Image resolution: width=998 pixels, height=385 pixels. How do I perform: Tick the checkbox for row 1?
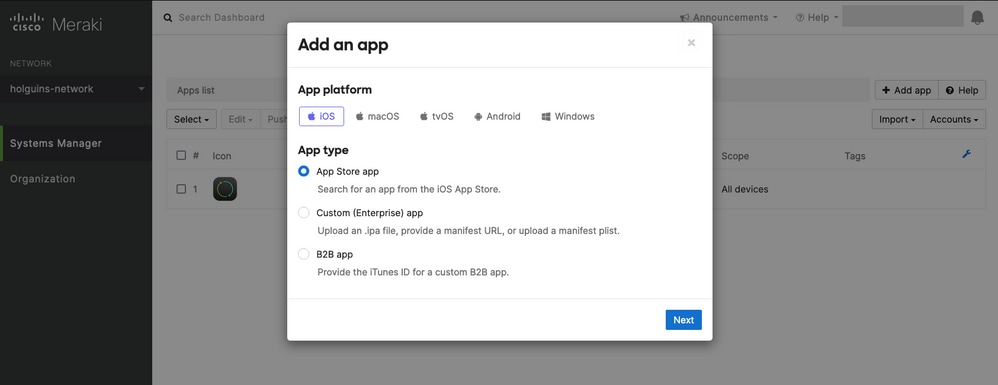pos(181,189)
